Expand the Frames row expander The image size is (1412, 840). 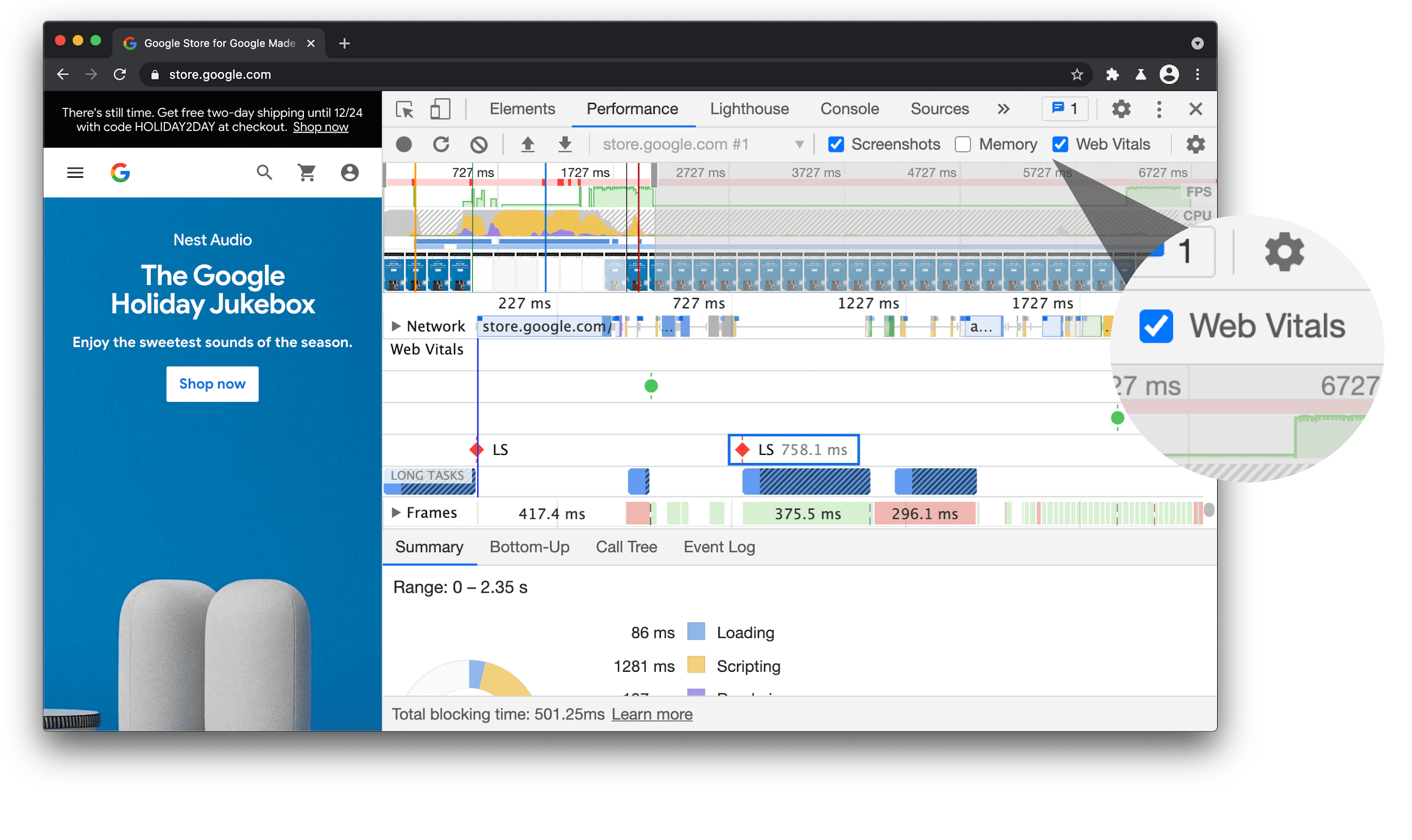[x=395, y=513]
